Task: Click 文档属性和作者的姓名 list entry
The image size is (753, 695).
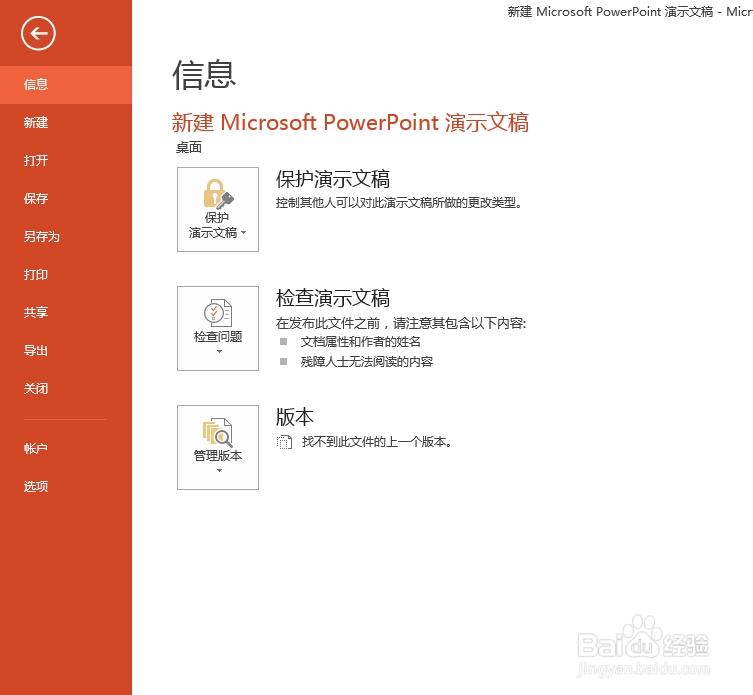Action: 361,342
